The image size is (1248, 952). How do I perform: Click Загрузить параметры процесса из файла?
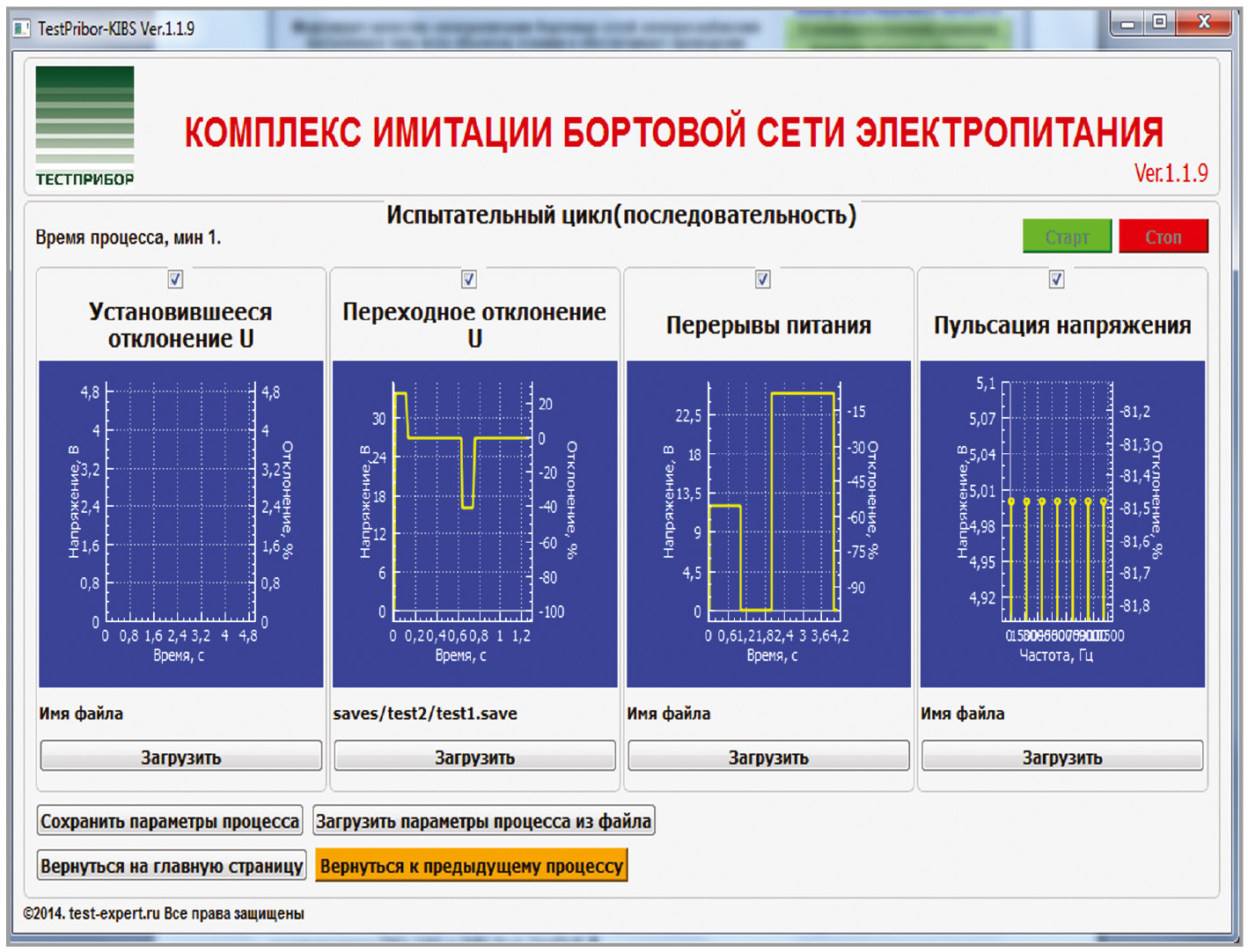pos(483,821)
